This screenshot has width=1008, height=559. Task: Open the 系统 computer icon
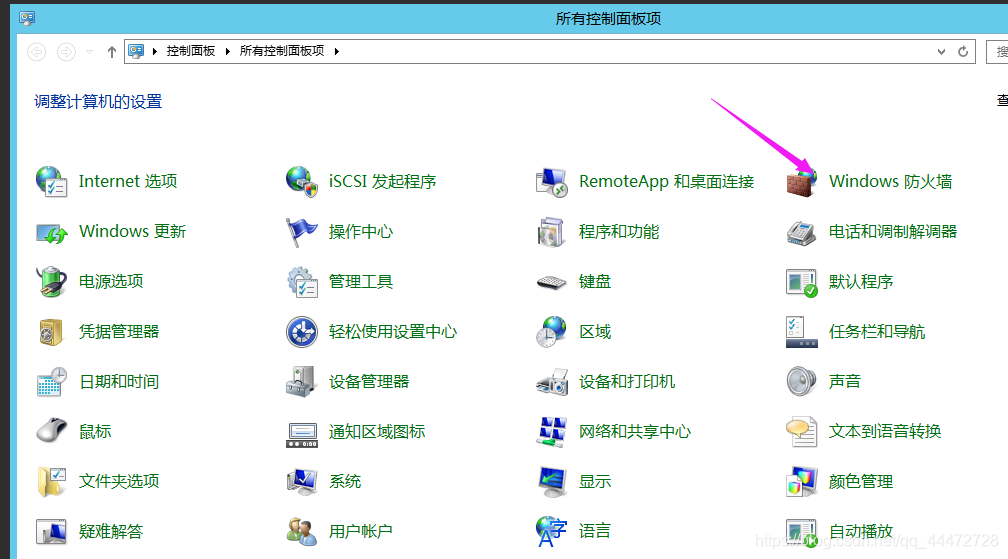click(x=302, y=482)
